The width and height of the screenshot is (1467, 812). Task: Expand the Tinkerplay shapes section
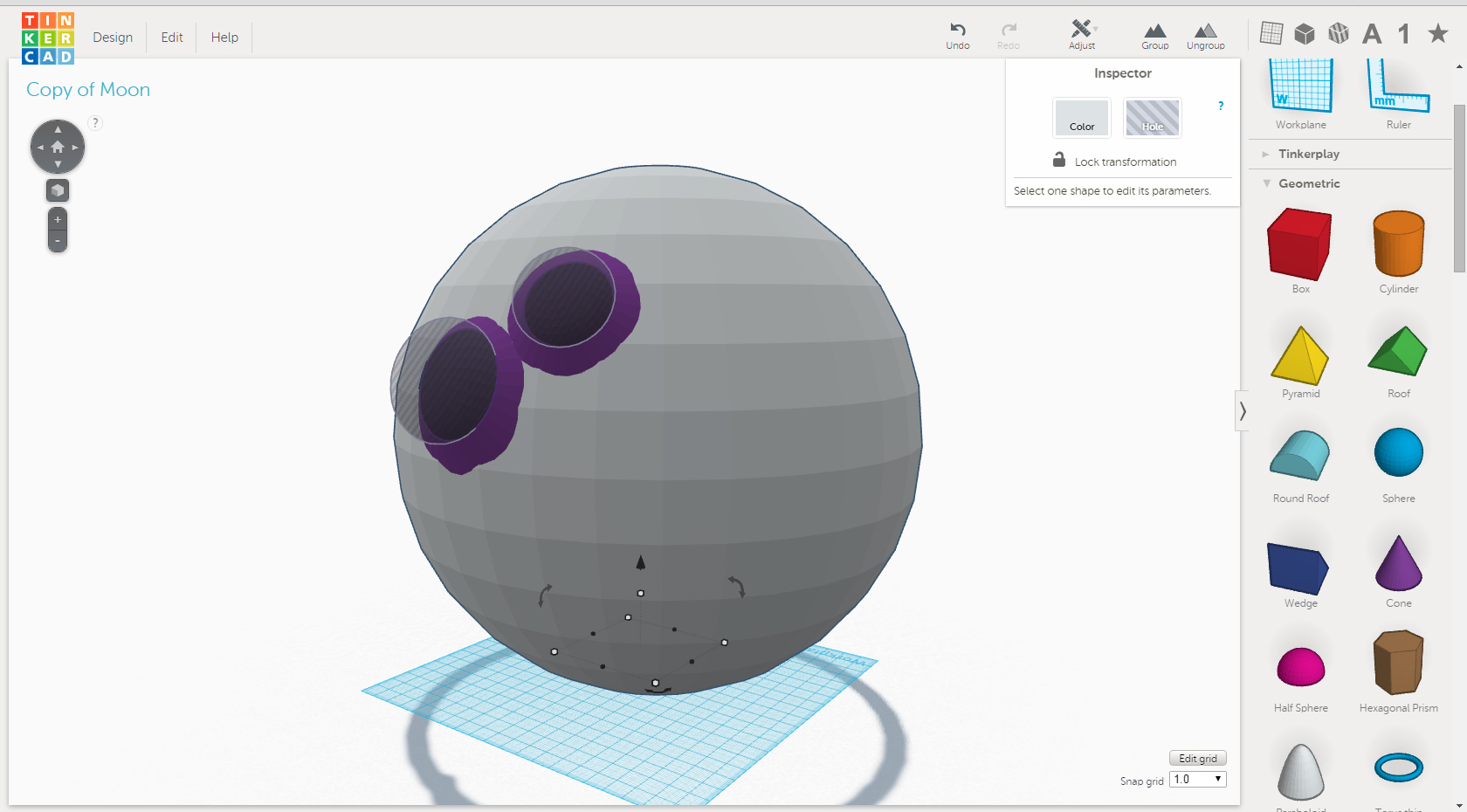click(1308, 154)
